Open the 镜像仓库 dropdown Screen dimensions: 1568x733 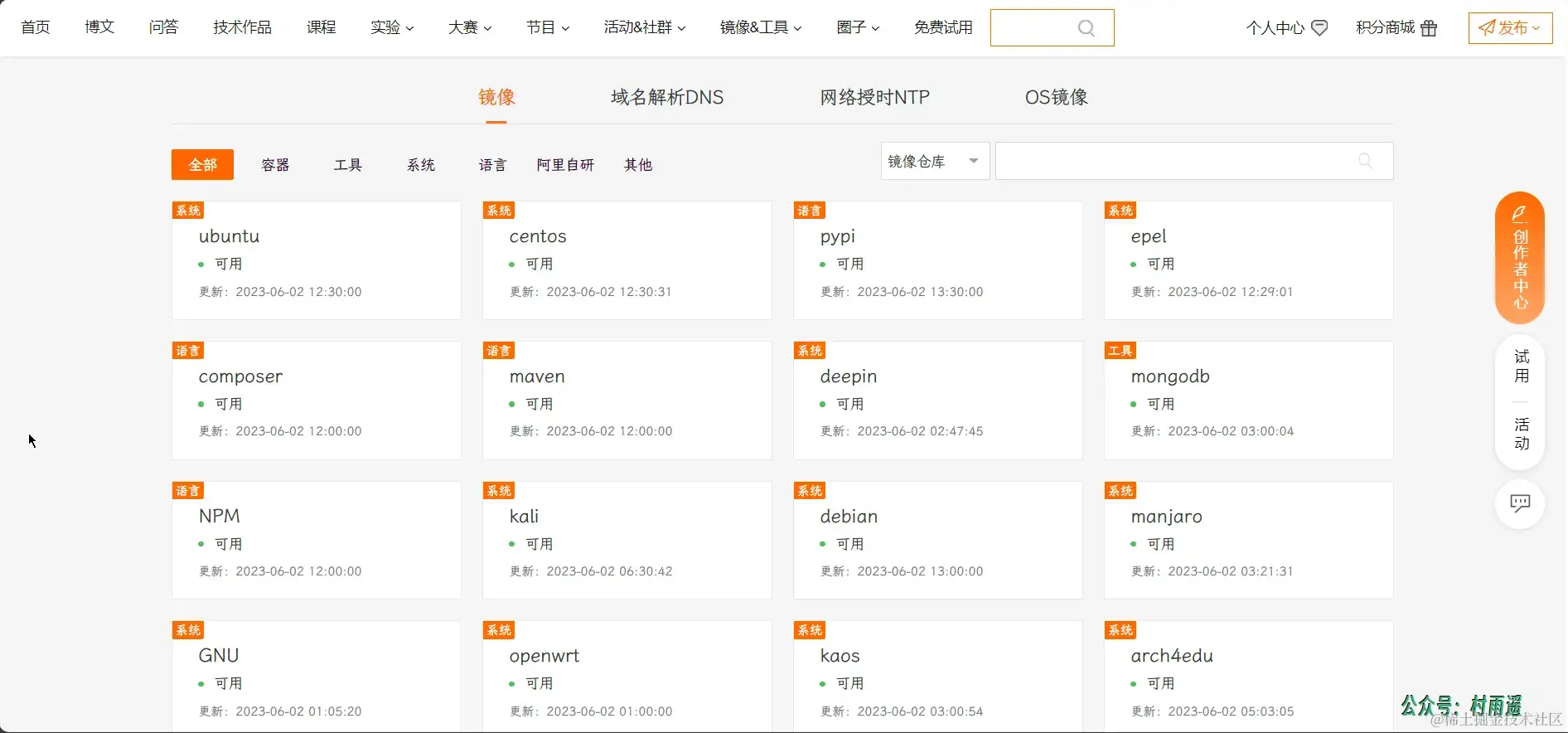[x=935, y=161]
